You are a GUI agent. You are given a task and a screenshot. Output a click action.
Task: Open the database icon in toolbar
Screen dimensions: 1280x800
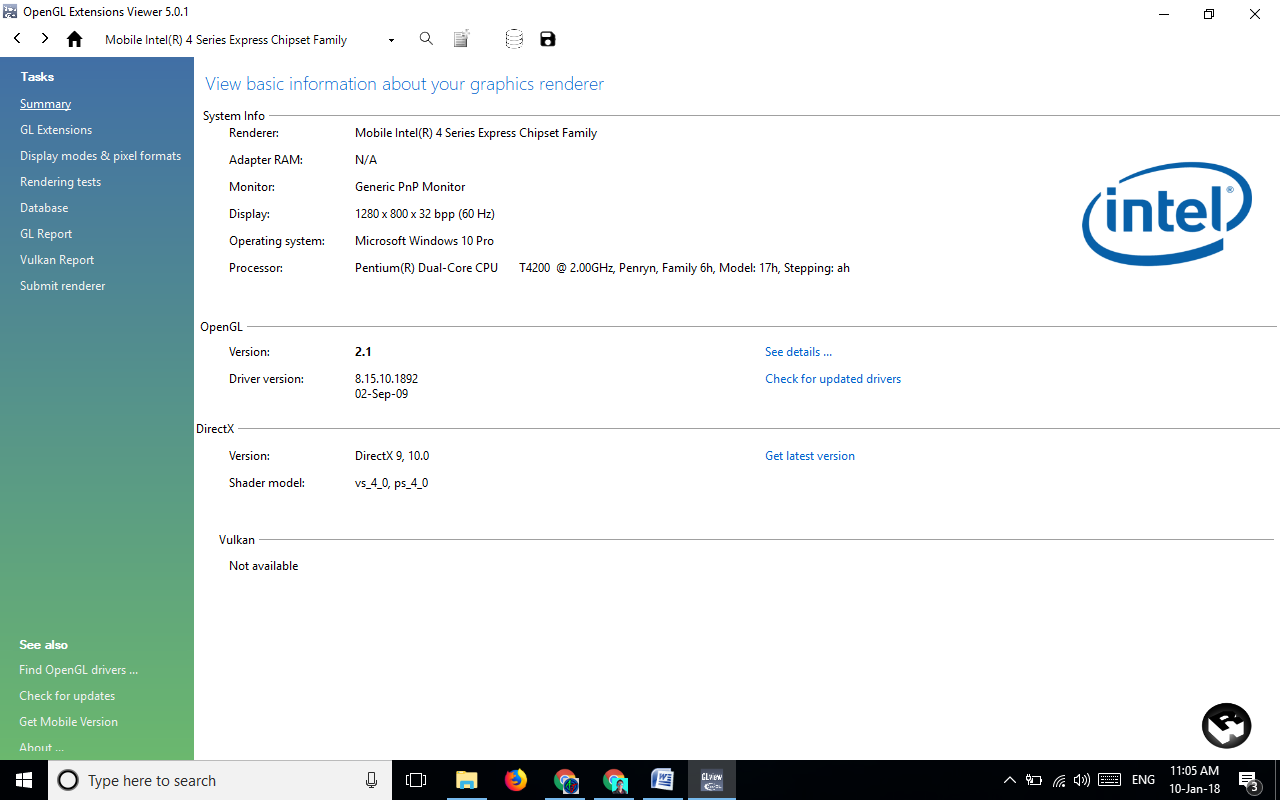coord(514,39)
